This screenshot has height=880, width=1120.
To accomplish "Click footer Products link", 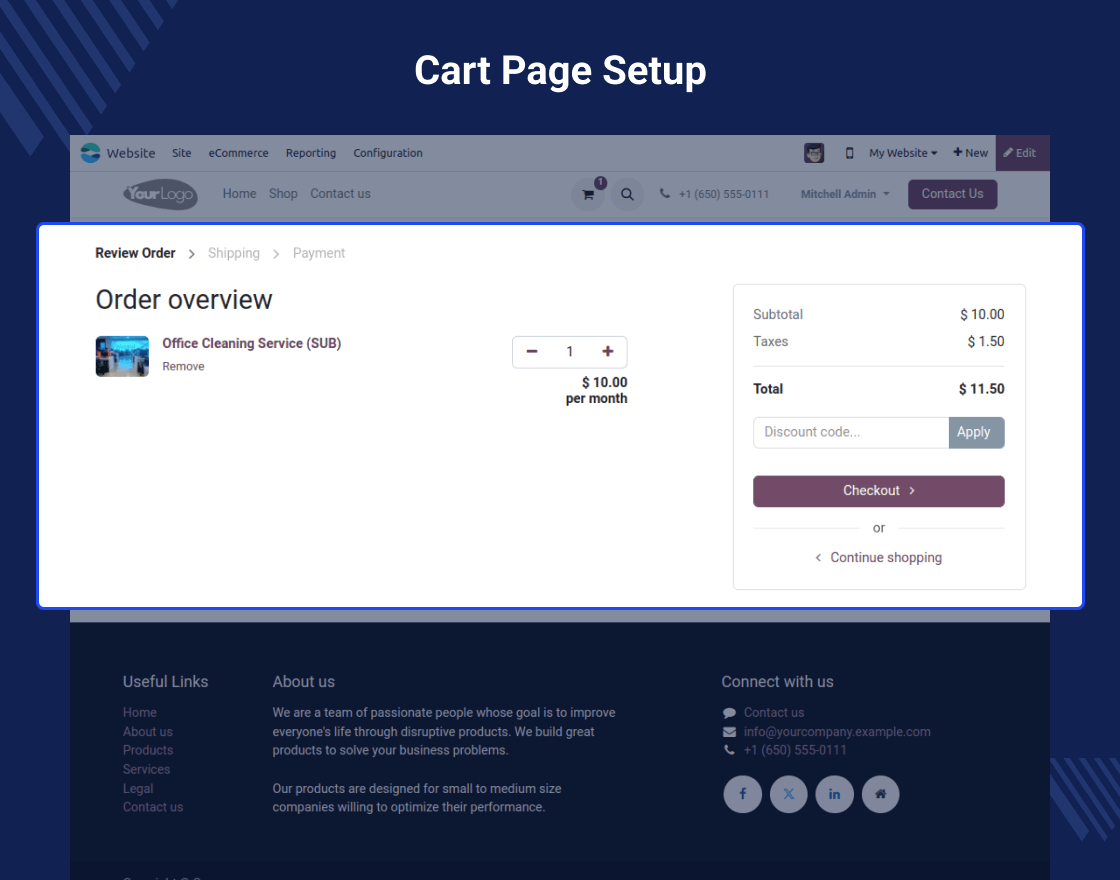I will (148, 750).
